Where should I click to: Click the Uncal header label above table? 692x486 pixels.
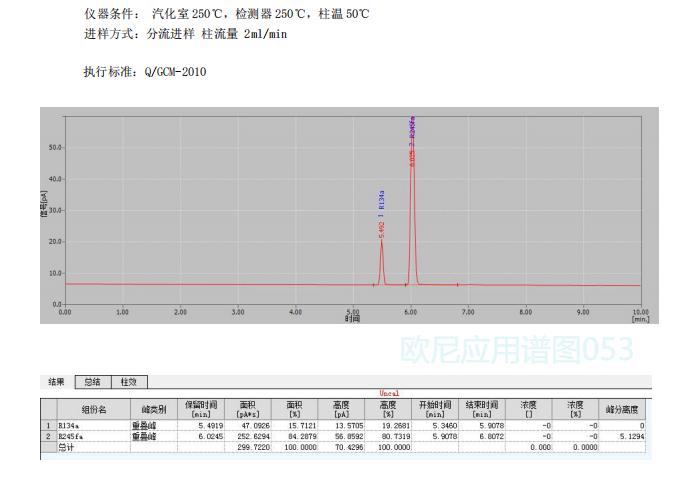tap(389, 394)
